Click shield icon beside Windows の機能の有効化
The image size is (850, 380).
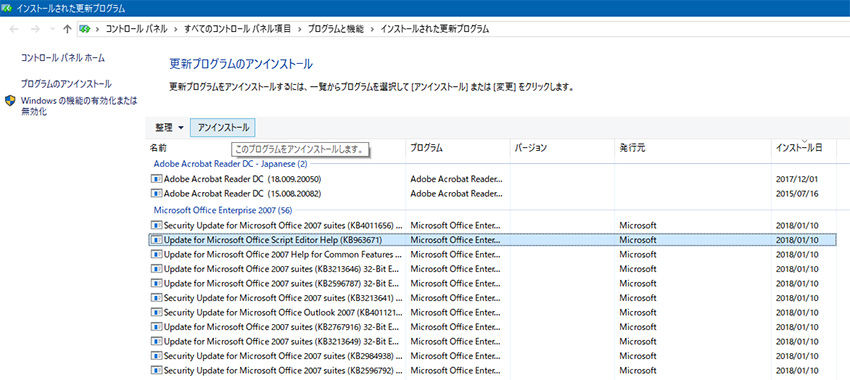click(x=10, y=101)
